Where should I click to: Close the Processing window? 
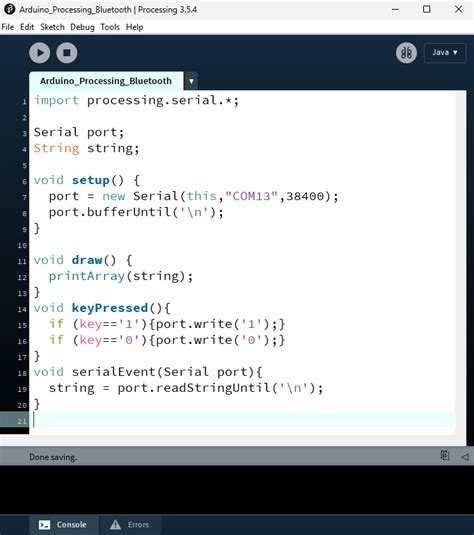pos(459,9)
